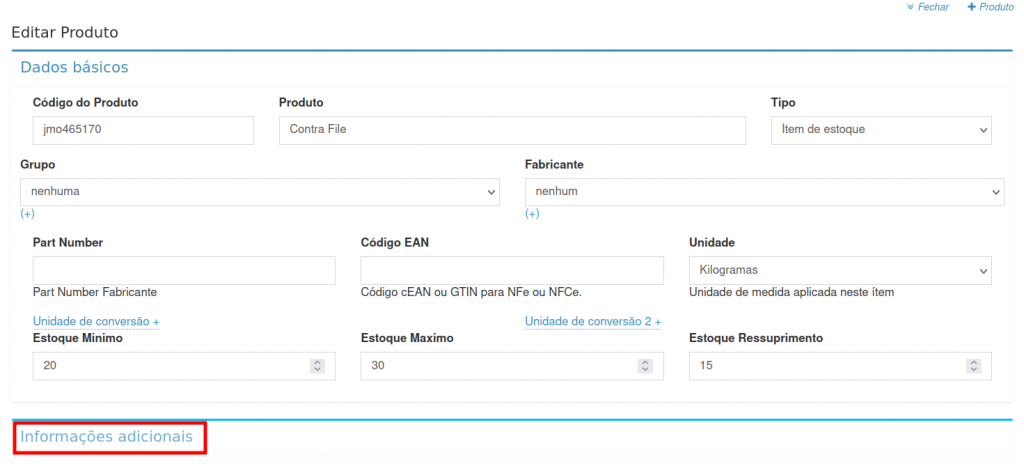Click the + Produto link
Image resolution: width=1024 pixels, height=464 pixels.
[x=990, y=7]
